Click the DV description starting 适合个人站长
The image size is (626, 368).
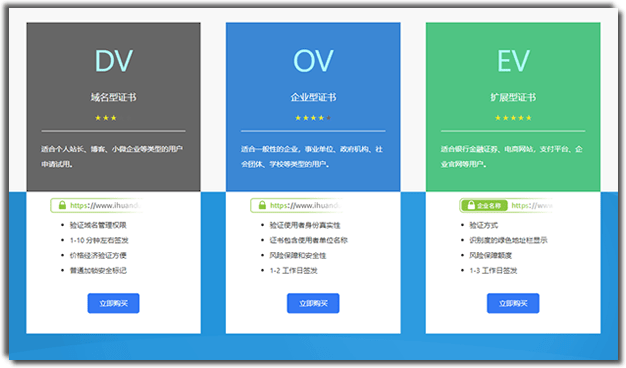tap(112, 156)
